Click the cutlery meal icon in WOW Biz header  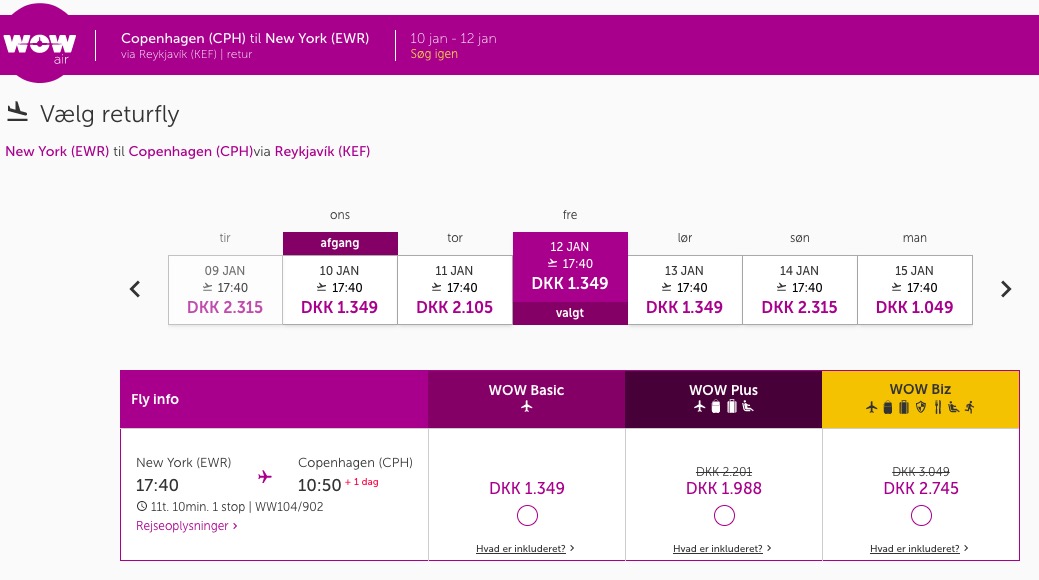pyautogui.click(x=937, y=407)
